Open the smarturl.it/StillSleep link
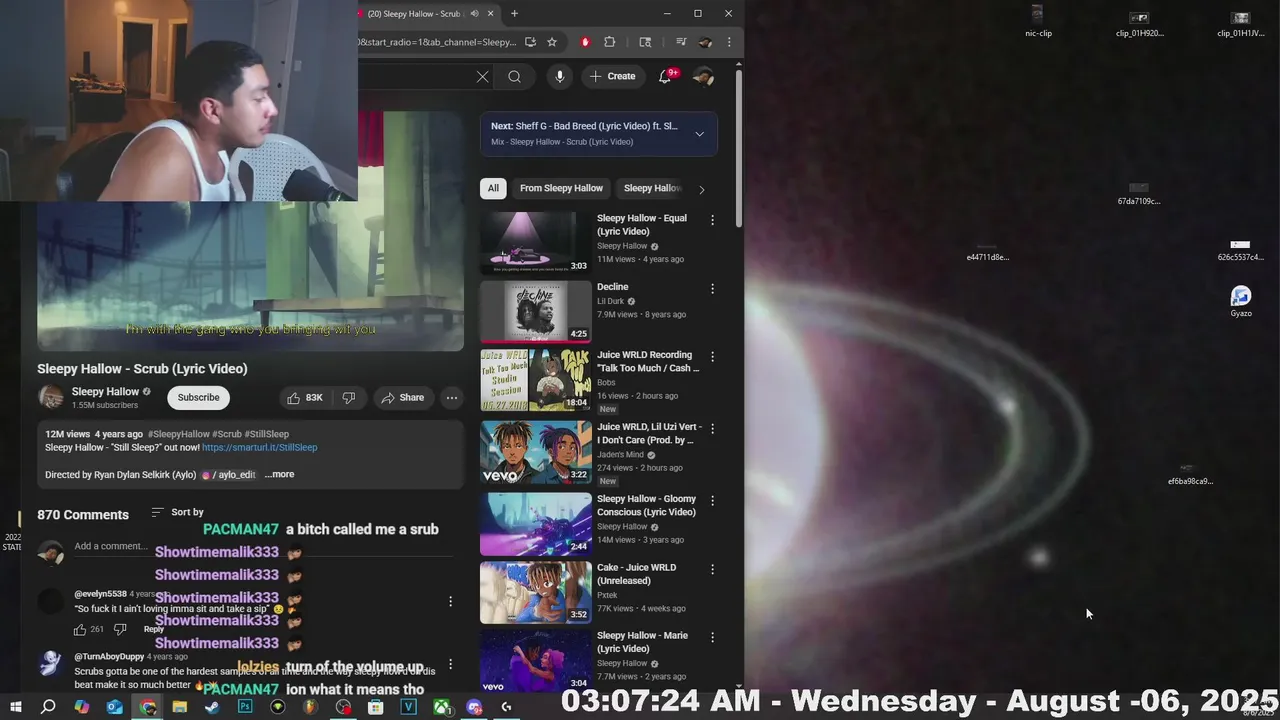This screenshot has height=720, width=1280. pyautogui.click(x=260, y=448)
